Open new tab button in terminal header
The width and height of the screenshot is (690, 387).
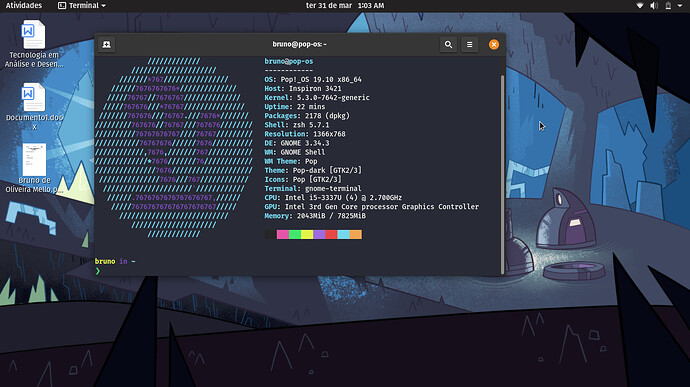tap(106, 44)
